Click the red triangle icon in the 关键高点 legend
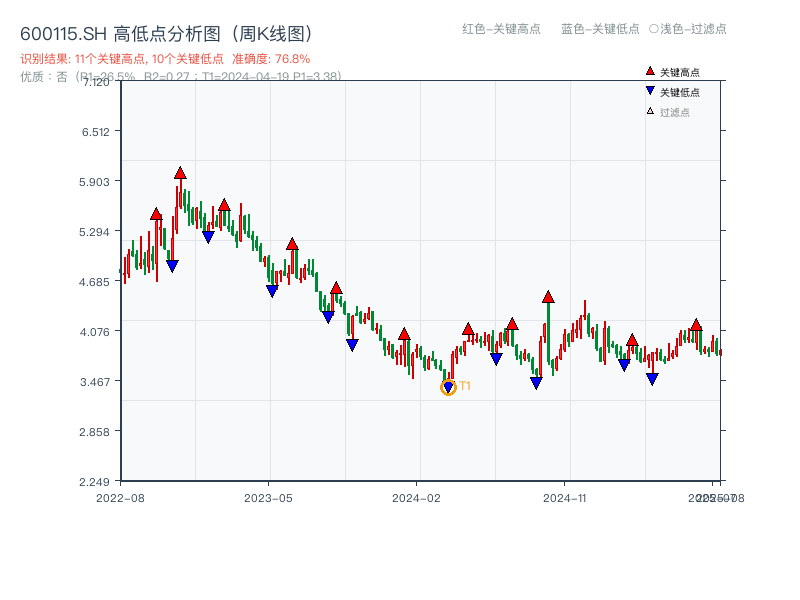The width and height of the screenshot is (800, 600). point(650,71)
